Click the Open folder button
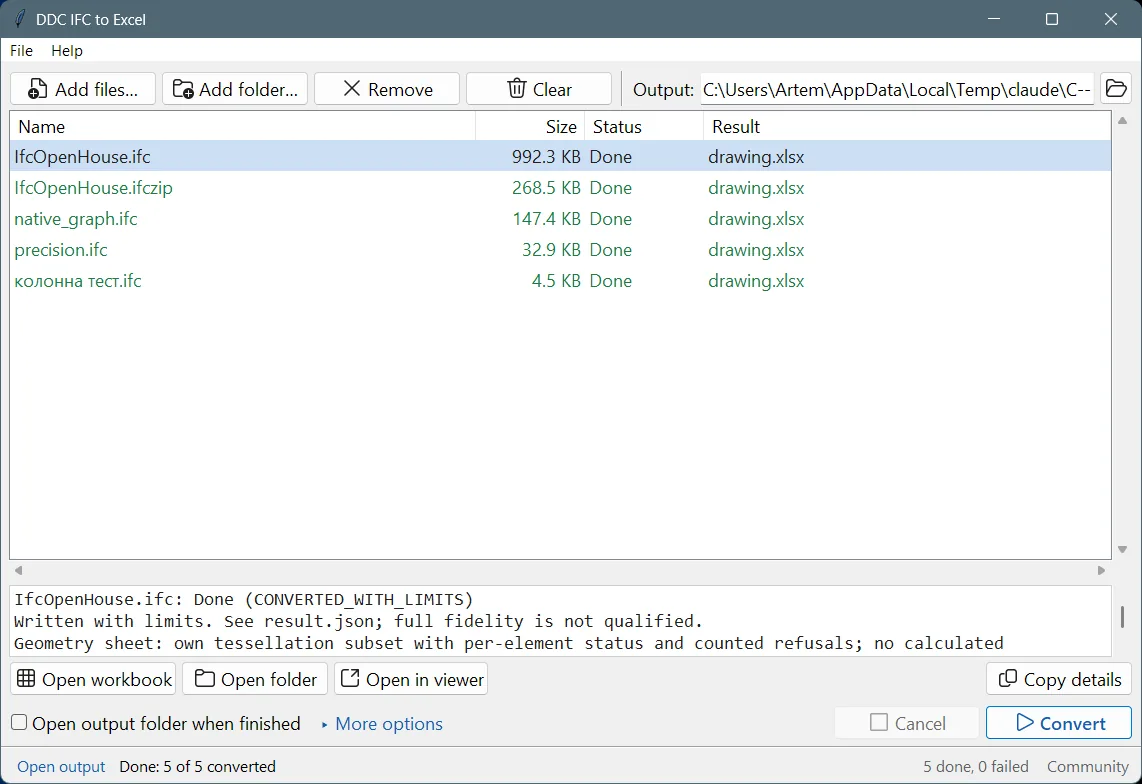1142x784 pixels. pos(255,679)
